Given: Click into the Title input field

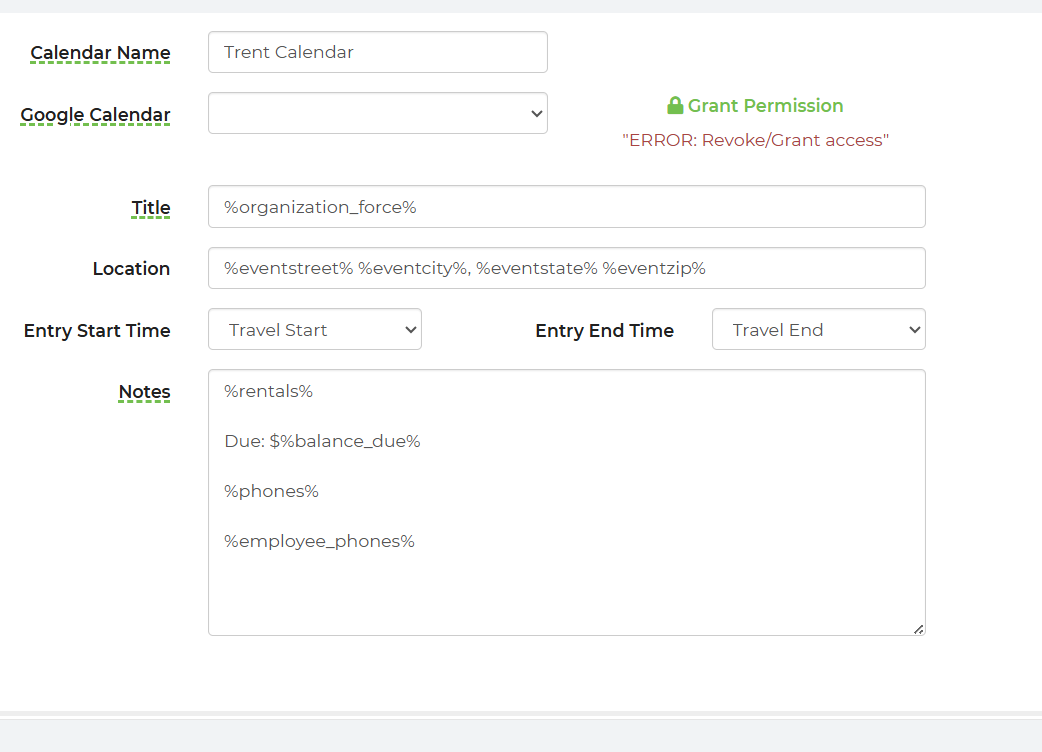Looking at the screenshot, I should click(x=566, y=207).
